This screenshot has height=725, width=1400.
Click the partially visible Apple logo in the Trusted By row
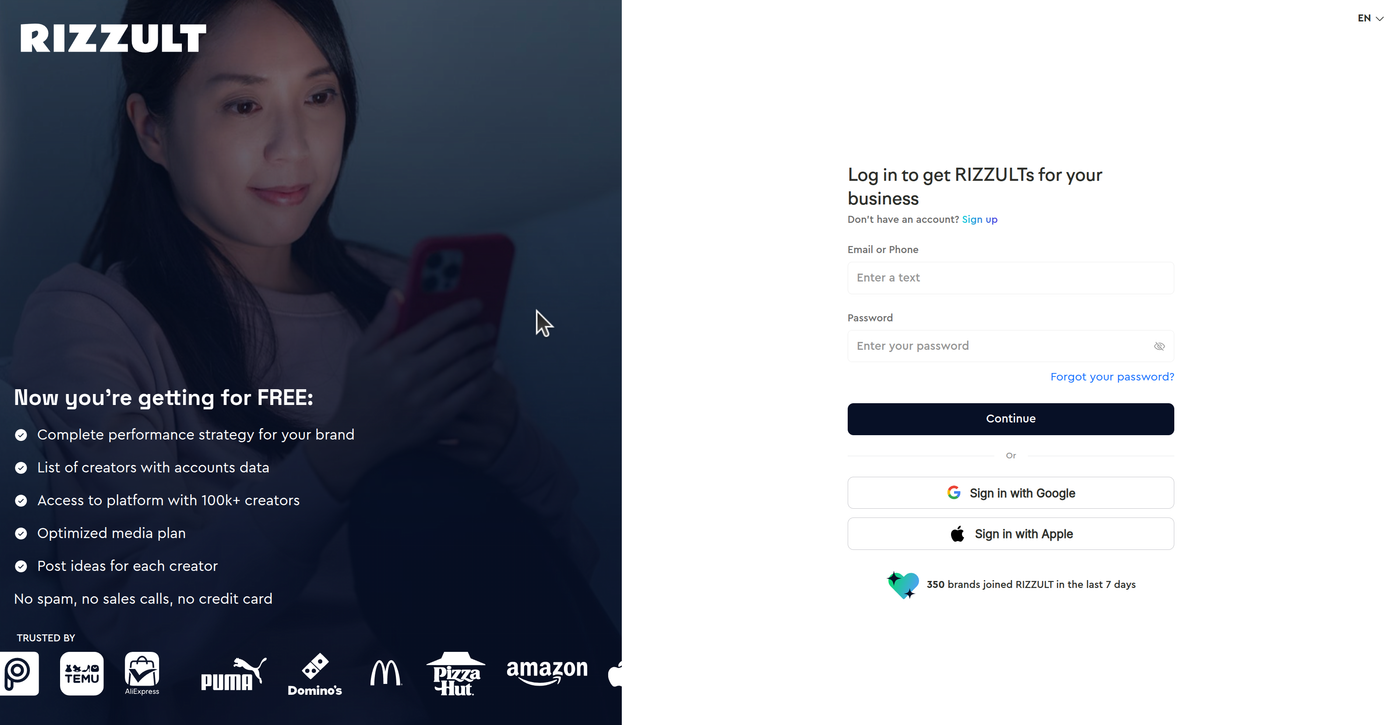click(x=615, y=673)
